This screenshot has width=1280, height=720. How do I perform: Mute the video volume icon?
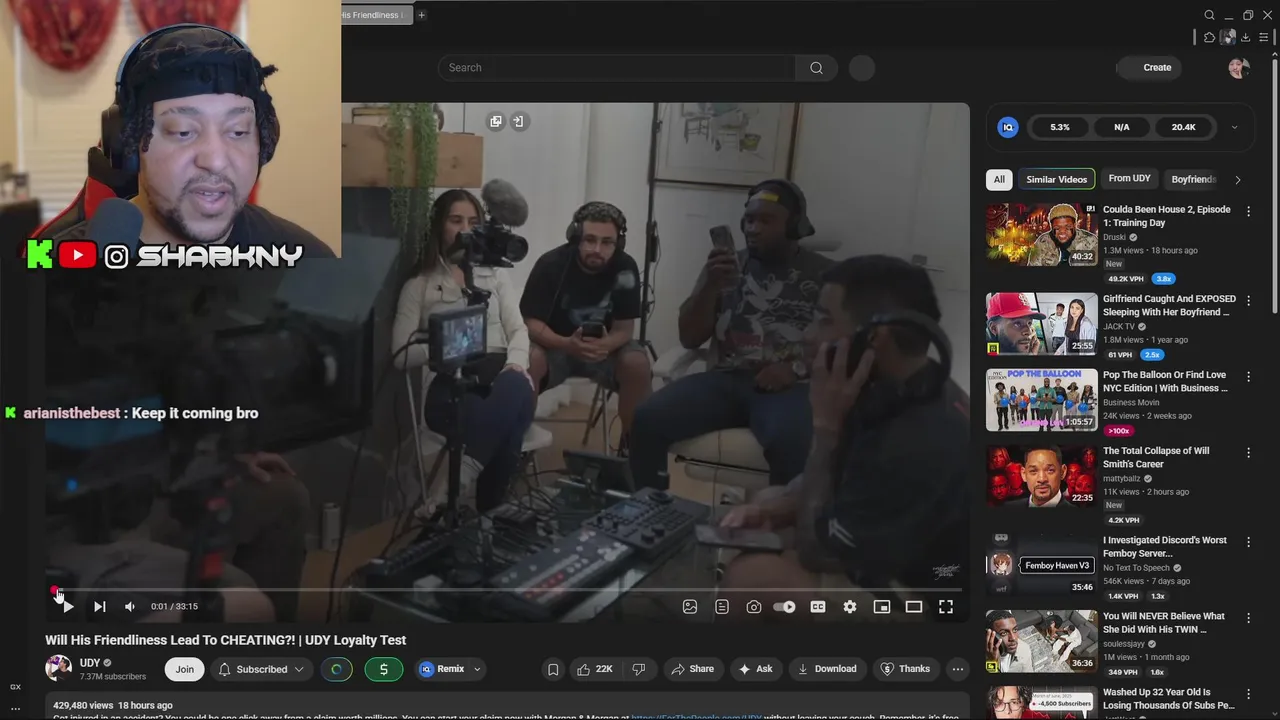coord(130,607)
